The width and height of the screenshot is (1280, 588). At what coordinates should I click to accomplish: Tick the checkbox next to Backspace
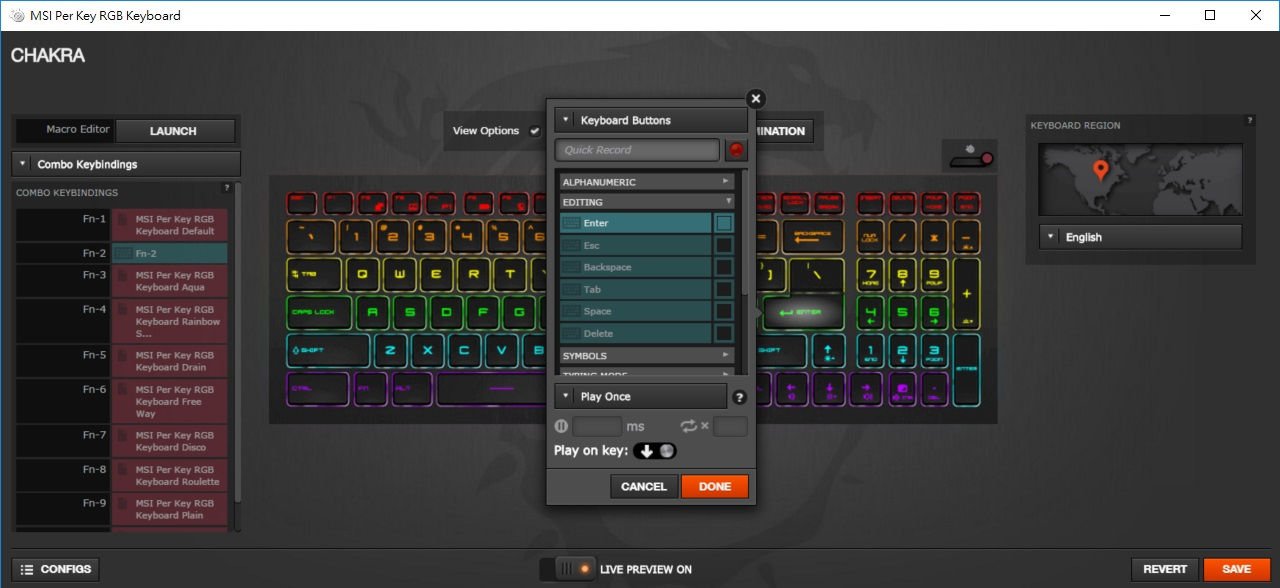[x=724, y=267]
